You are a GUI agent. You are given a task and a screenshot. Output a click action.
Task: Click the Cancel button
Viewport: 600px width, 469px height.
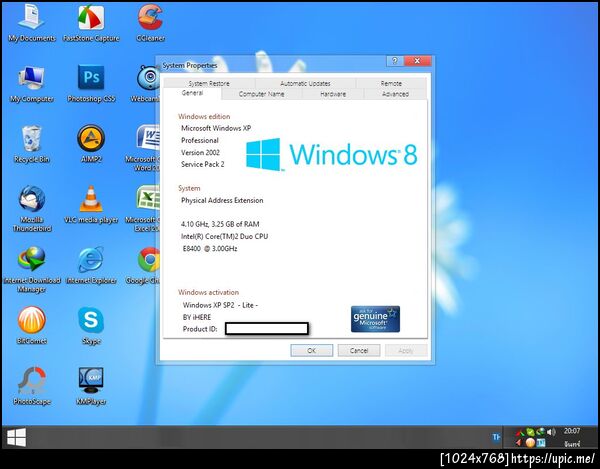coord(359,350)
